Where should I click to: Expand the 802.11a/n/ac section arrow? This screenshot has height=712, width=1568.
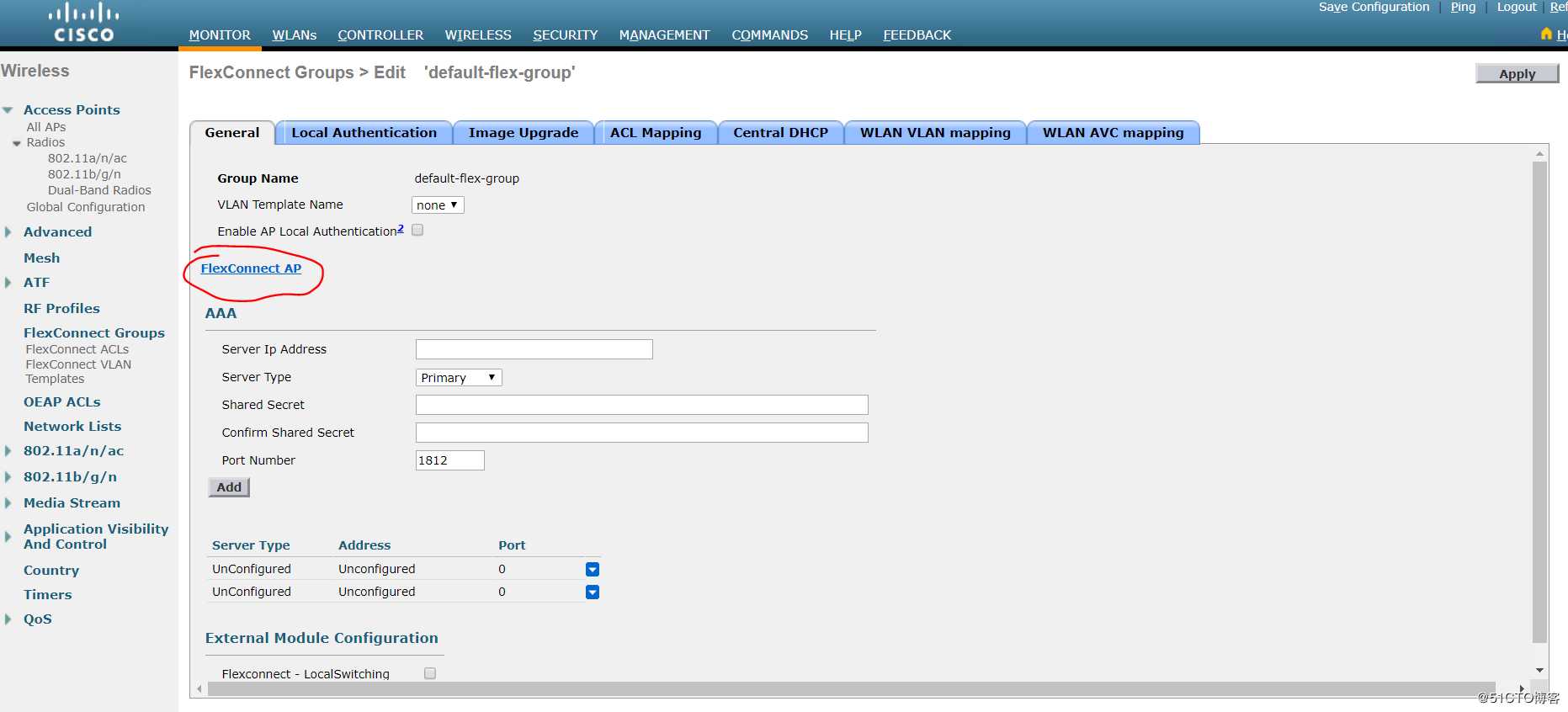(8, 451)
